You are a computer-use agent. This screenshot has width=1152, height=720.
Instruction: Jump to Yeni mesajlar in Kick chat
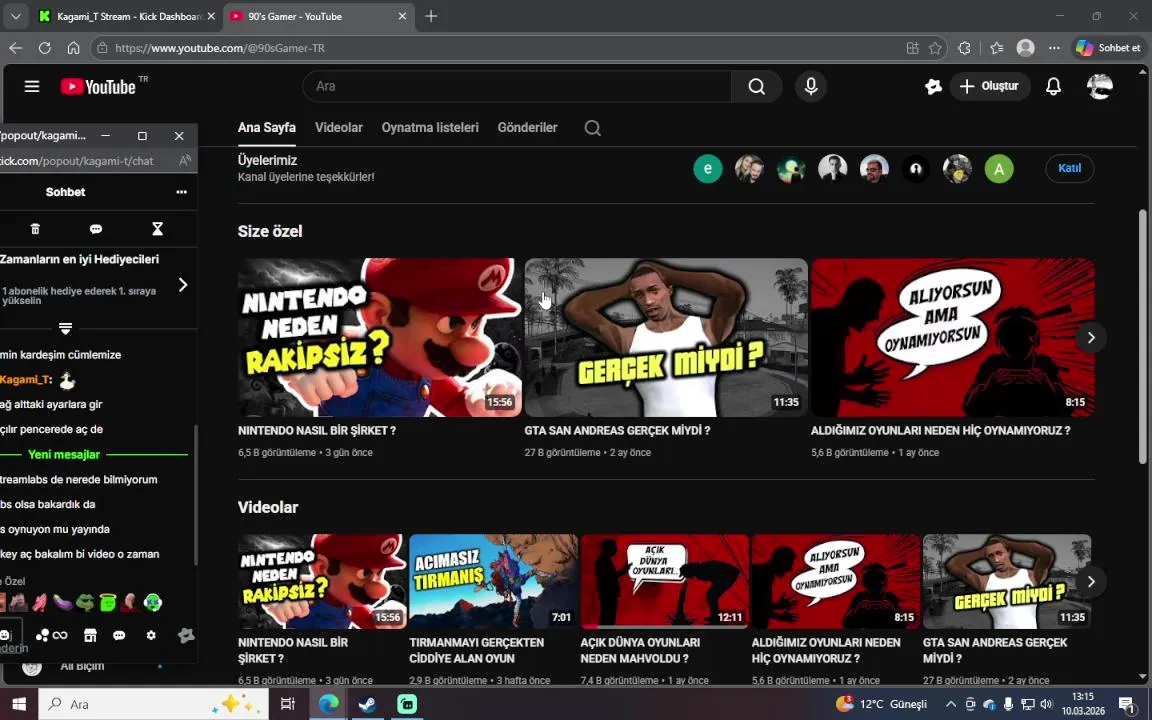(64, 454)
